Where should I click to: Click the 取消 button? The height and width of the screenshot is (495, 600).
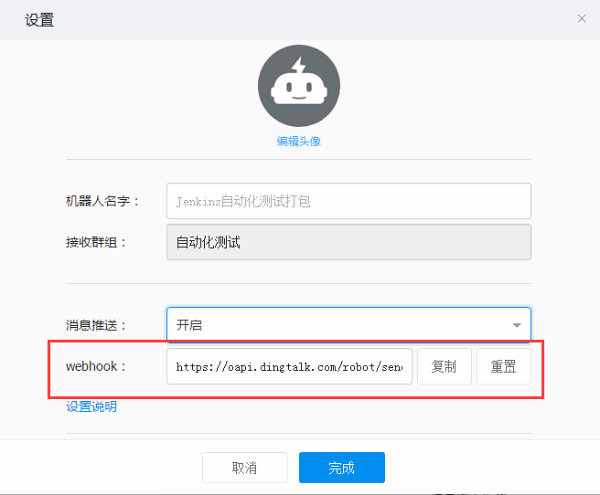point(245,467)
